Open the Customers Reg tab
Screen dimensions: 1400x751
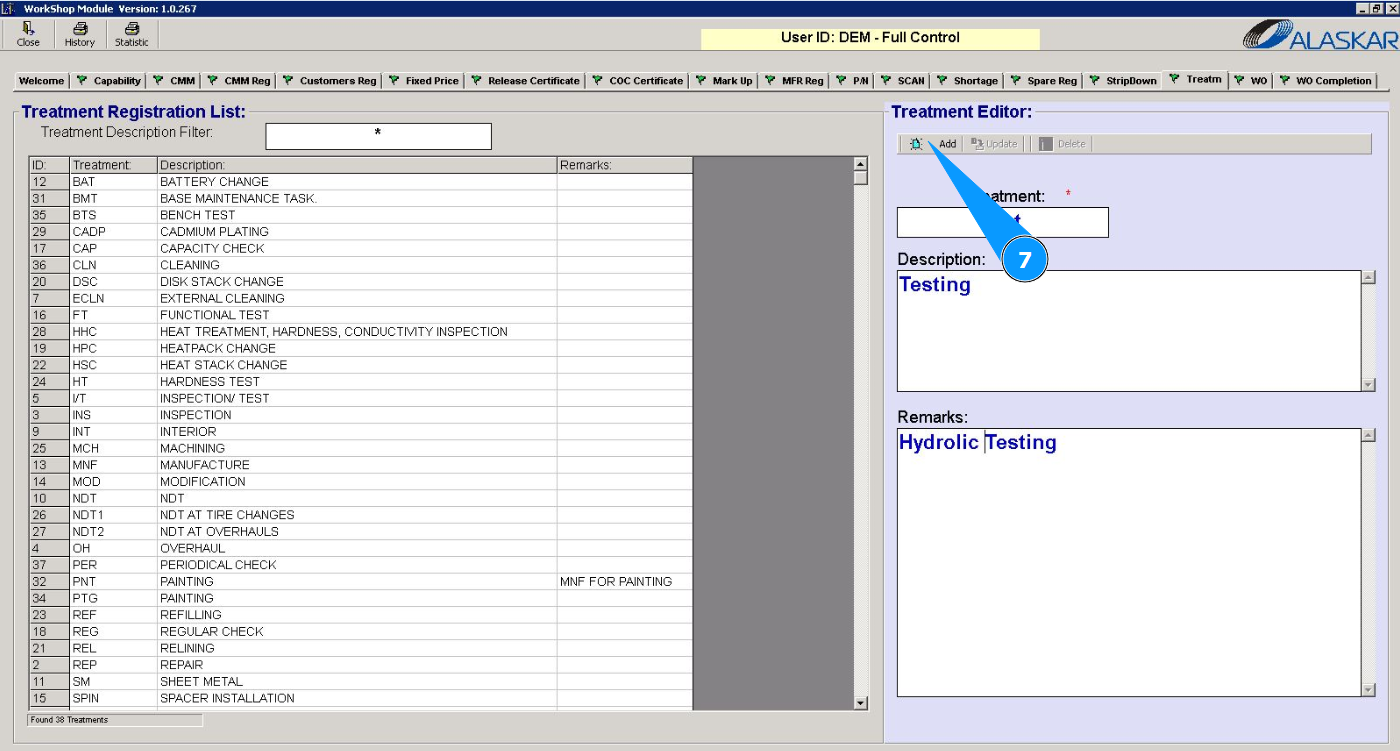tap(329, 81)
